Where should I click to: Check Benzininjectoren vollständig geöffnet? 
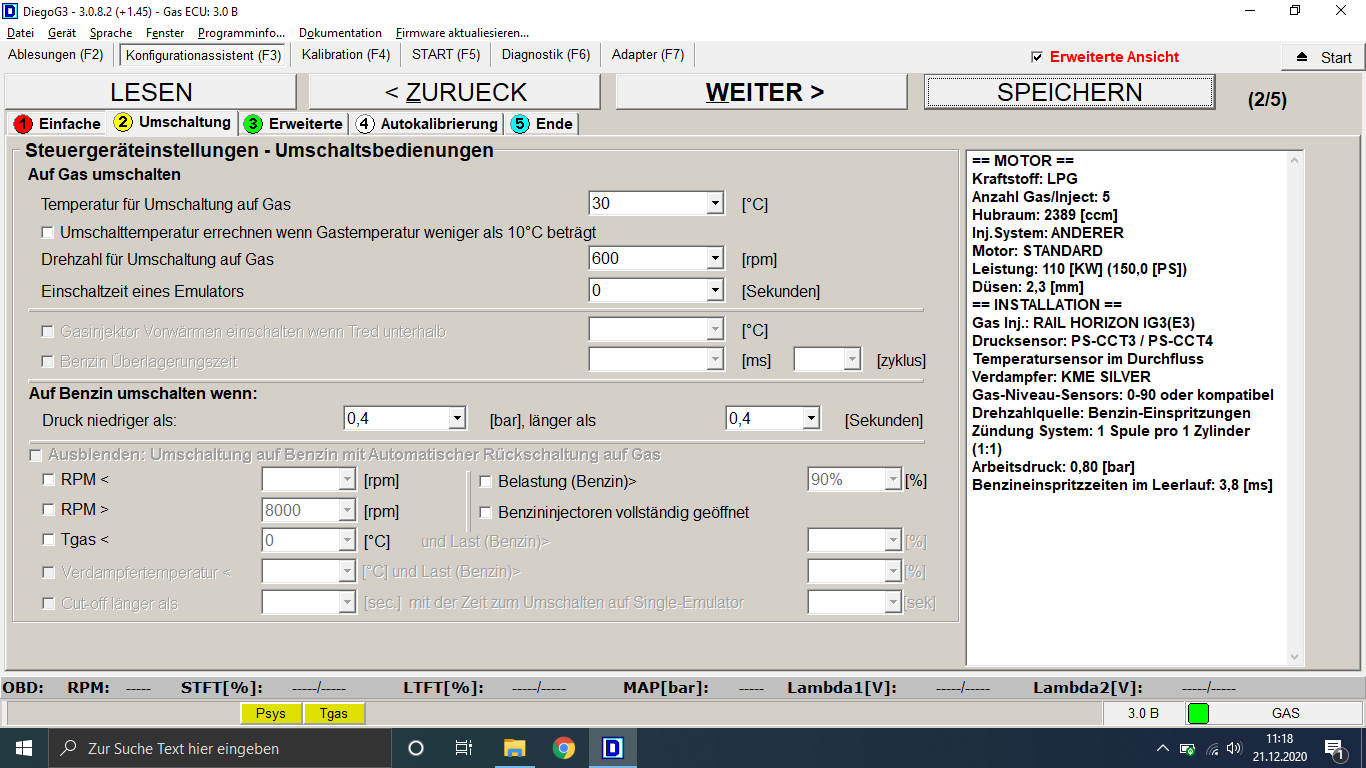(x=486, y=512)
